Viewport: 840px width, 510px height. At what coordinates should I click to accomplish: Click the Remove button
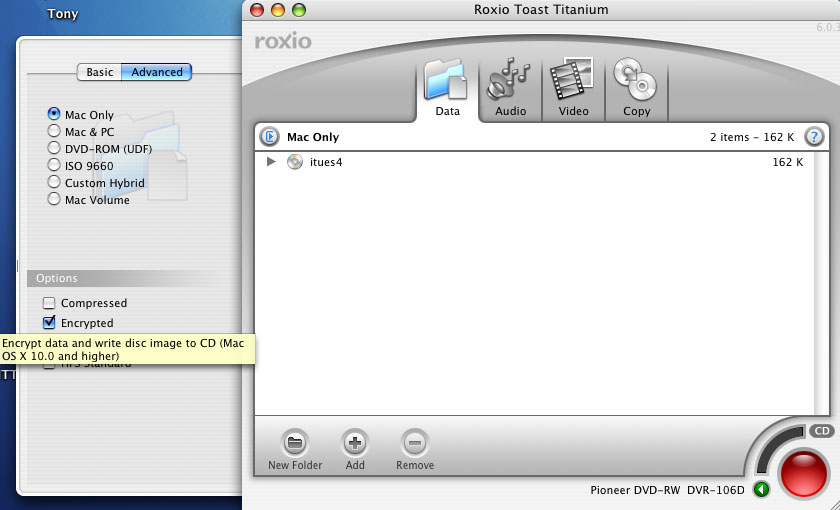(x=415, y=451)
